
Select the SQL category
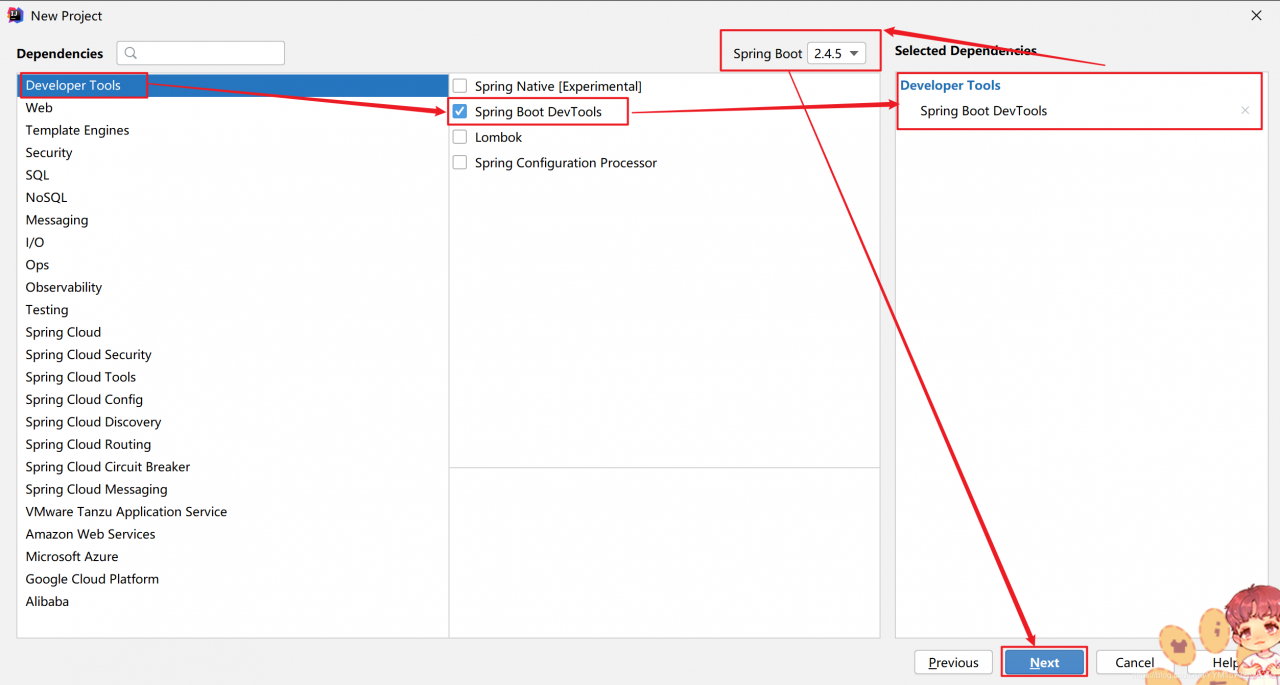coord(232,175)
